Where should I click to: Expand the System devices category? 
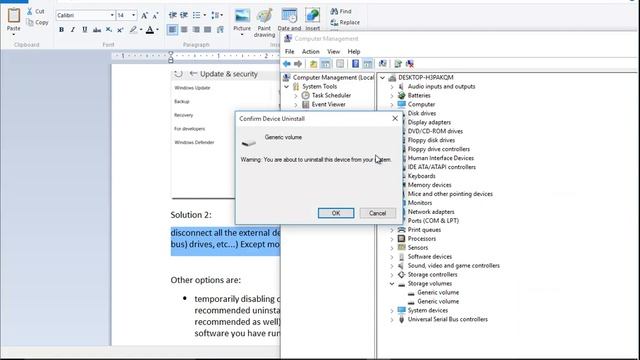point(392,311)
